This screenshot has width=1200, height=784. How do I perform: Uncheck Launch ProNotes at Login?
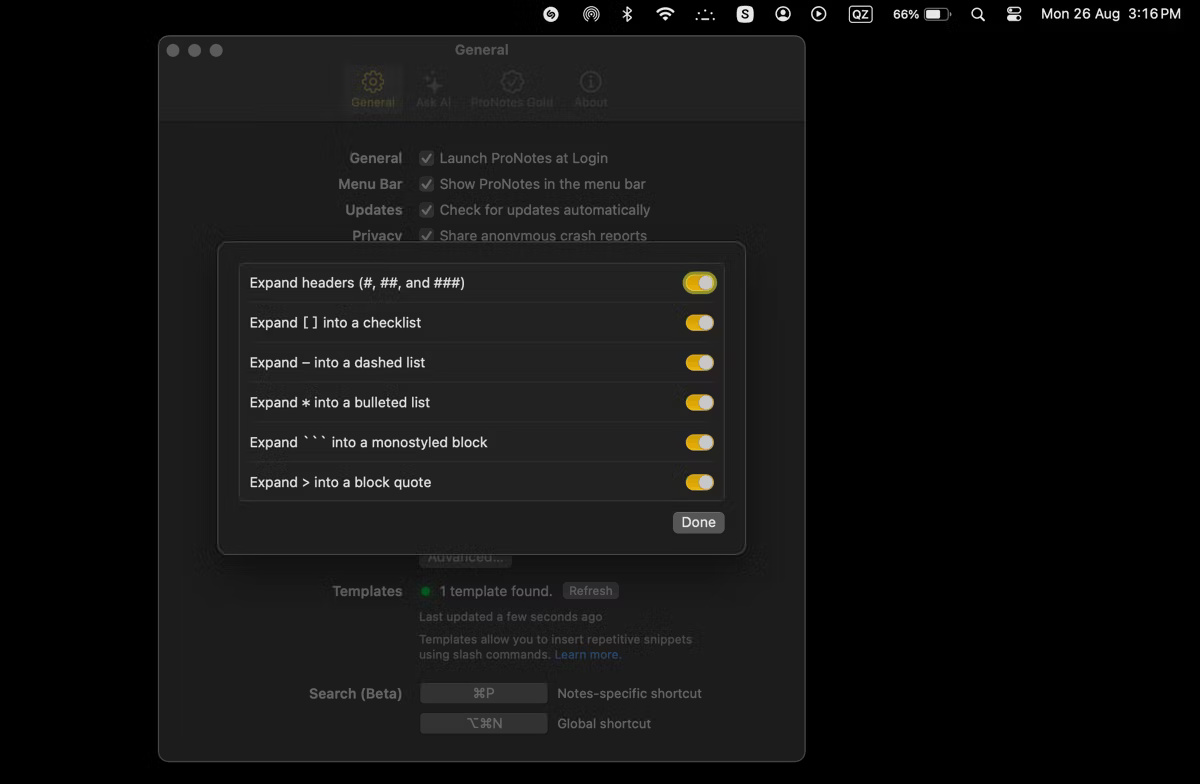[x=426, y=158]
